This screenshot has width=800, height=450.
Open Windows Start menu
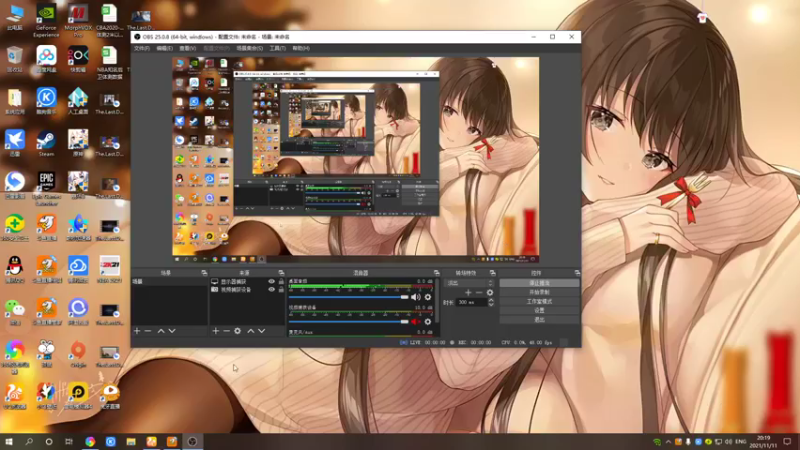click(x=9, y=441)
